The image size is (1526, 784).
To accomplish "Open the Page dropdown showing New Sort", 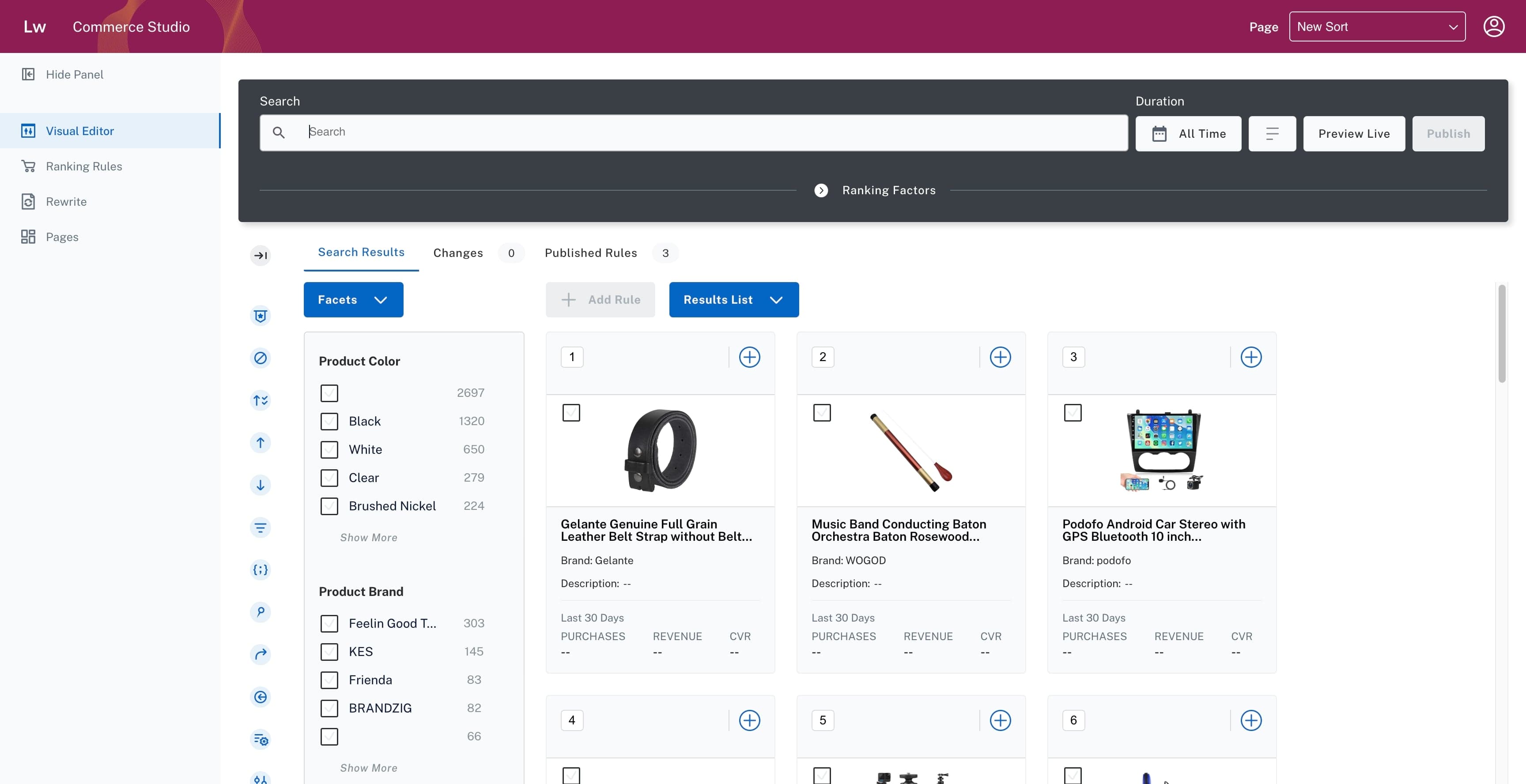I will (1377, 26).
